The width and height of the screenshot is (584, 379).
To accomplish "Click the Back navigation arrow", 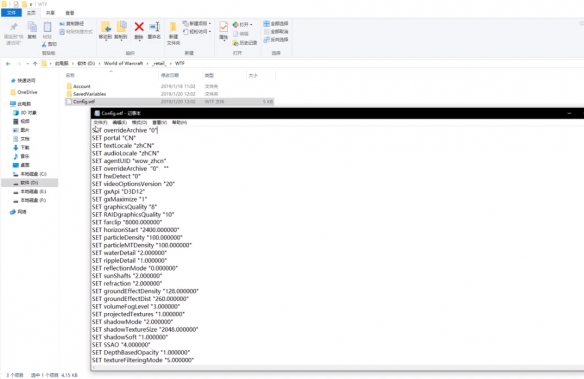I will [x=8, y=64].
